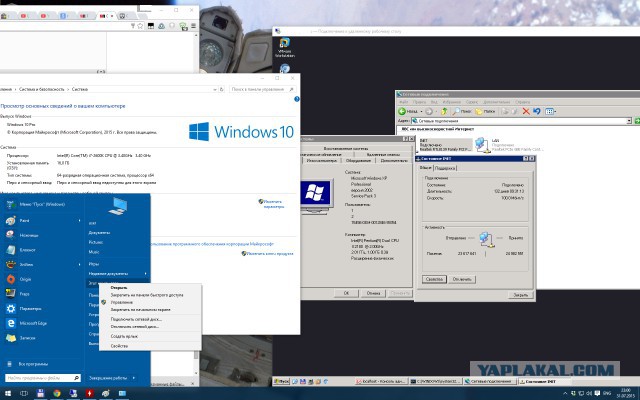Image resolution: width=640 pixels, height=400 pixels.
Task: Click the blue help icon in System window
Action: (x=297, y=99)
